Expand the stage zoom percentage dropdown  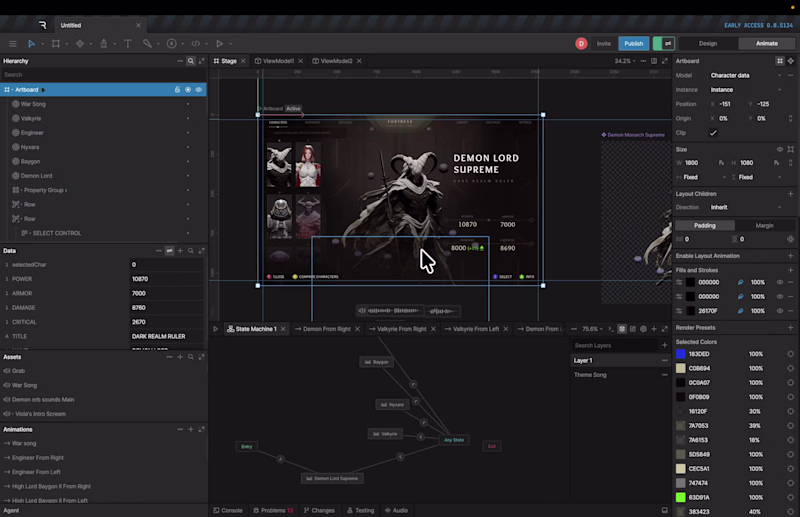coord(625,61)
